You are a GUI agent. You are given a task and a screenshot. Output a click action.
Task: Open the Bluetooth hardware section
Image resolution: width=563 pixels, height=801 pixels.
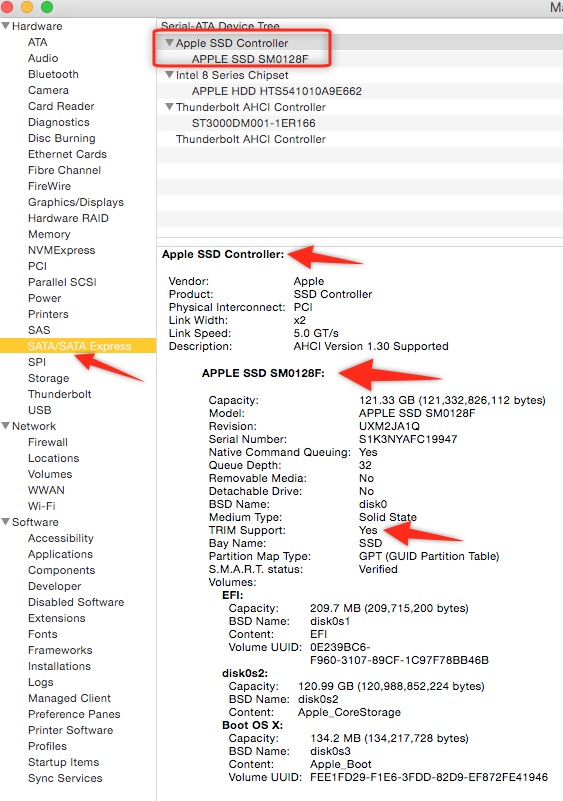click(53, 74)
